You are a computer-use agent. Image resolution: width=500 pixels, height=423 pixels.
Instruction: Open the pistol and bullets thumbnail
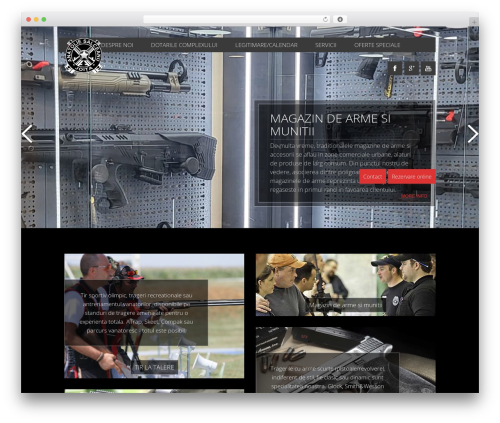(346, 360)
